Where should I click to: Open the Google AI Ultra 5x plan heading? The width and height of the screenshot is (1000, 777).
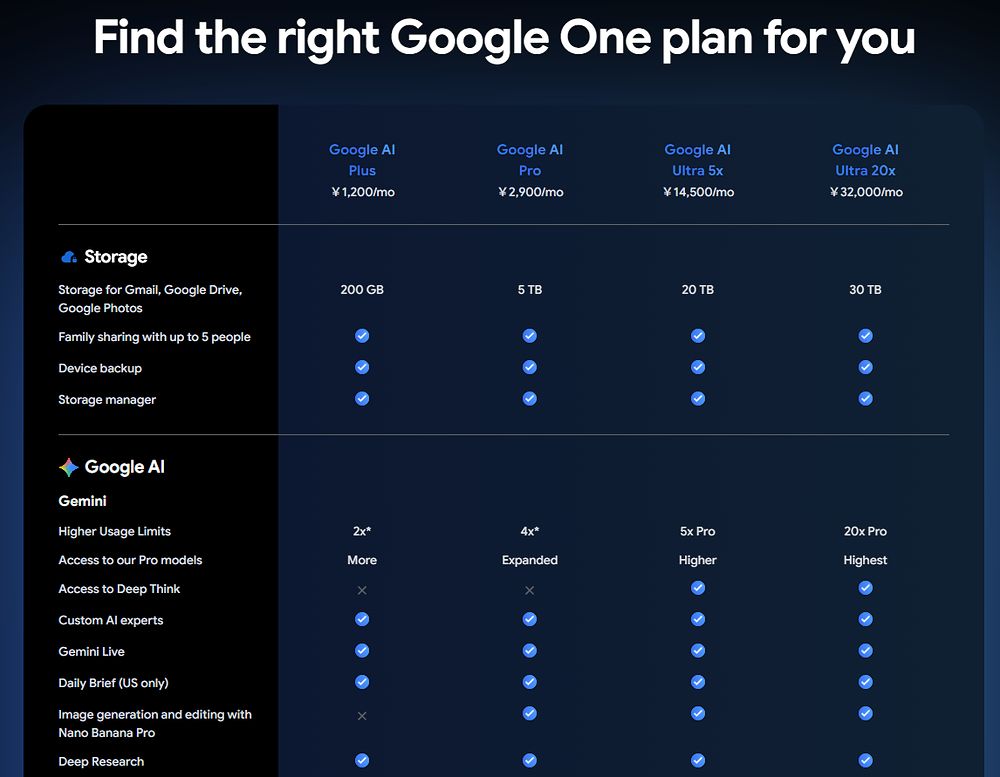(x=698, y=160)
